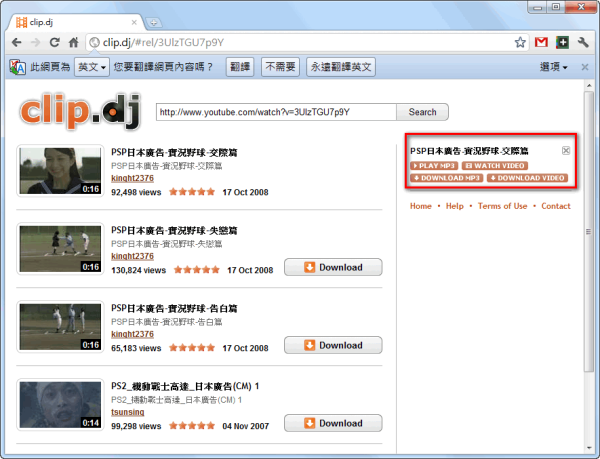The image size is (600, 459).
Task: Close the translation bar
Action: coord(585,67)
